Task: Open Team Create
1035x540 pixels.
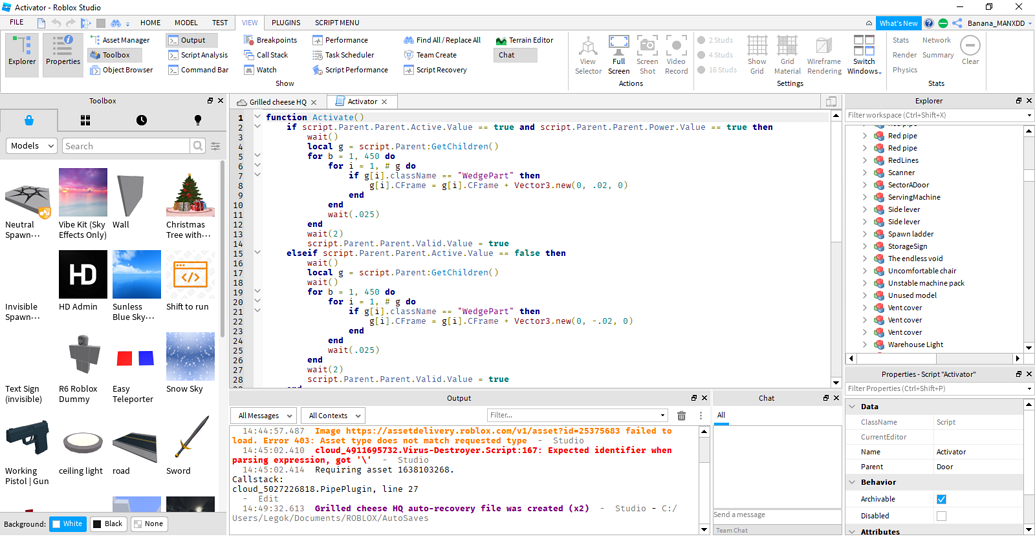Action: [x=430, y=55]
